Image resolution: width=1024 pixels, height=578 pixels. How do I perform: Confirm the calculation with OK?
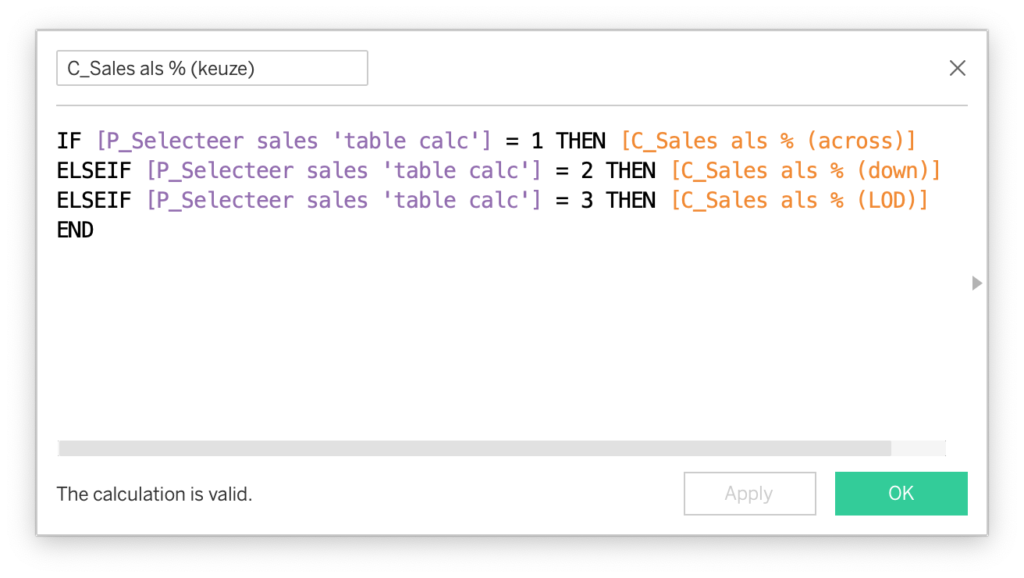pos(901,493)
